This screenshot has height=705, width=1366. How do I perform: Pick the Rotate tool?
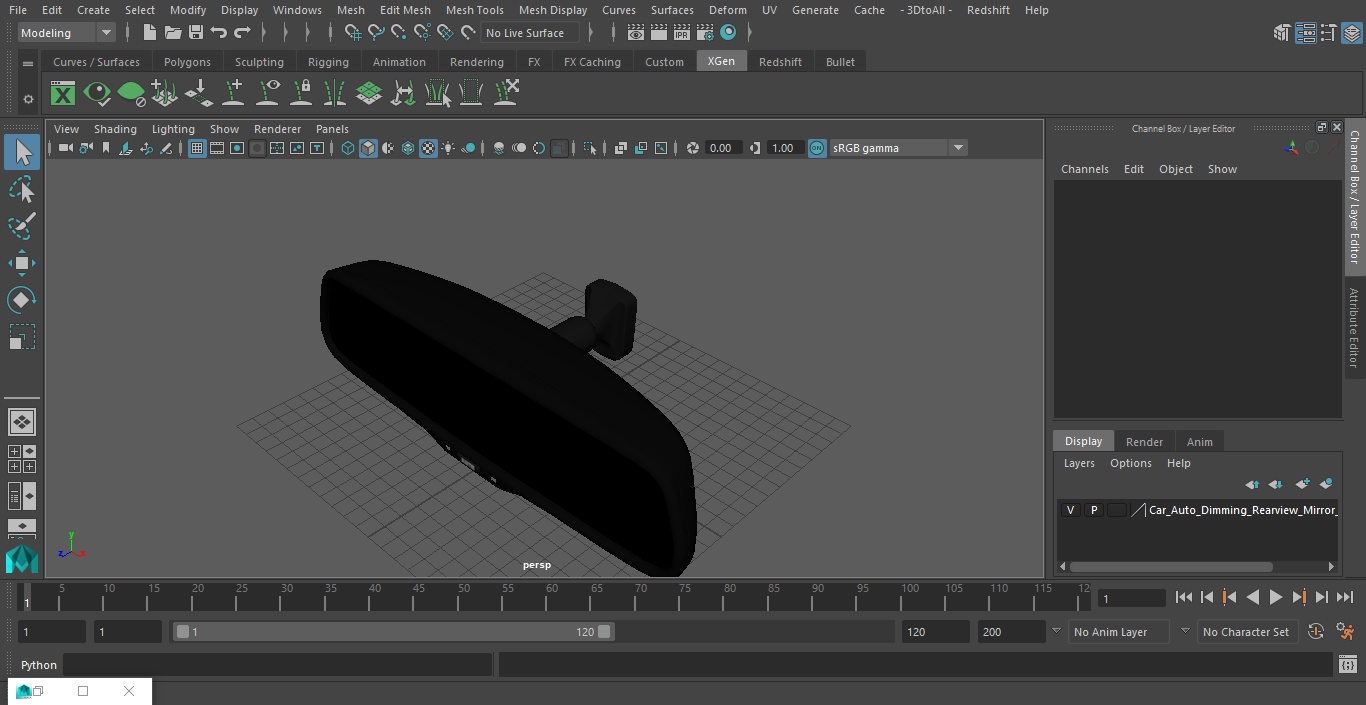pos(22,300)
